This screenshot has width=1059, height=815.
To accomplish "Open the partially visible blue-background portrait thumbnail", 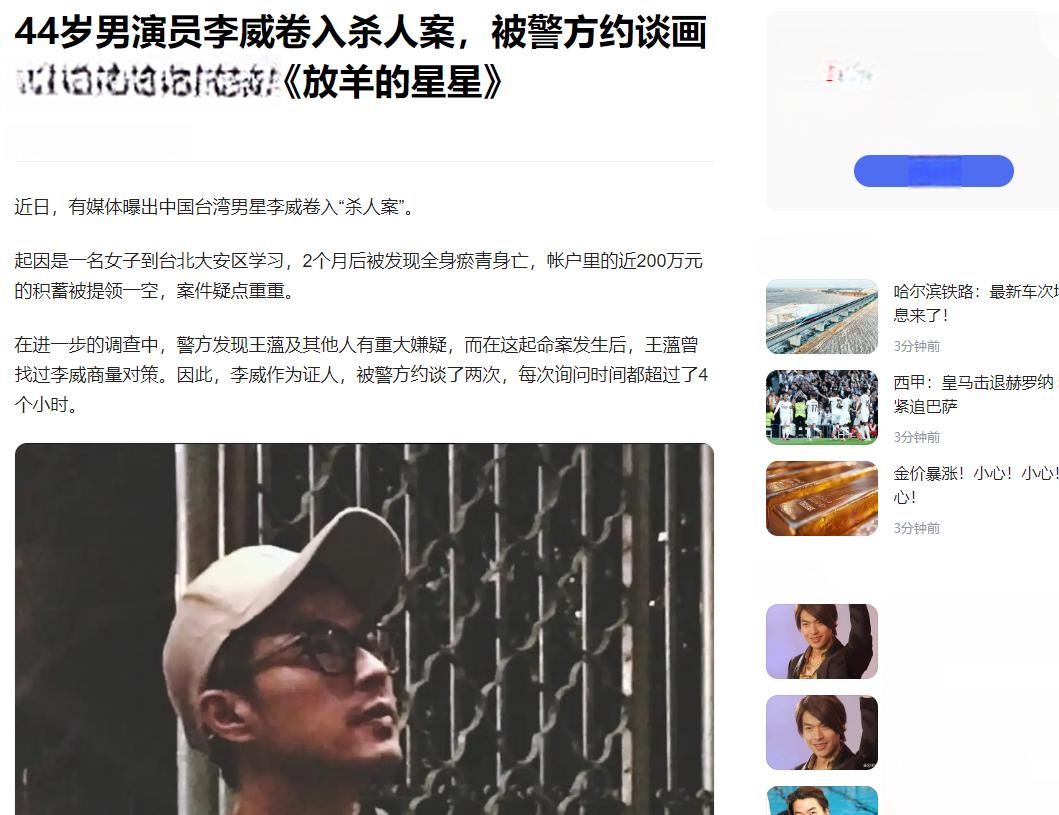I will 821,801.
